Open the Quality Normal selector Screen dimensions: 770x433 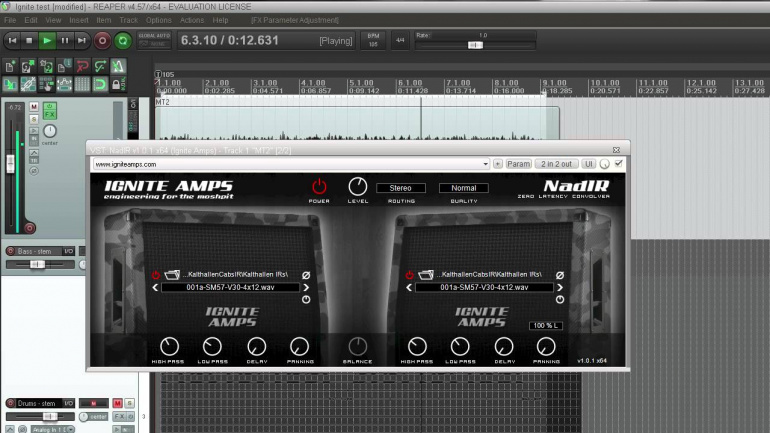463,187
